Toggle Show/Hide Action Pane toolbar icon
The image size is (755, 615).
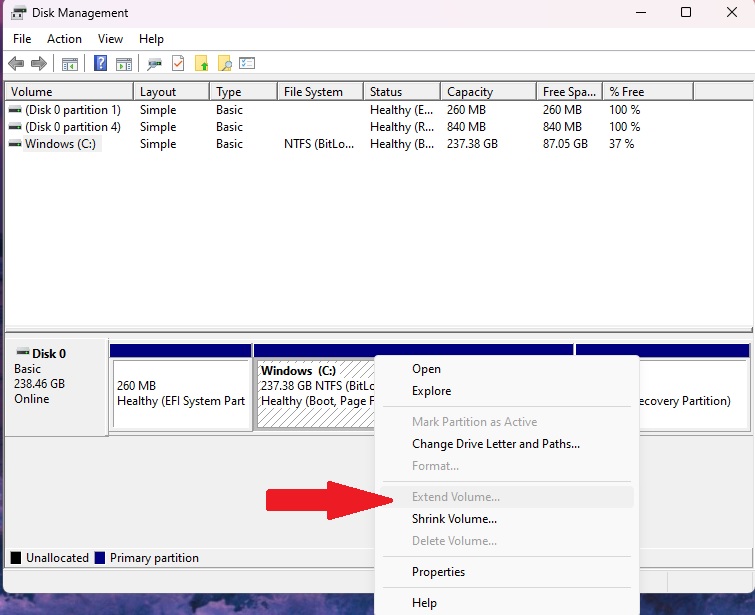124,64
